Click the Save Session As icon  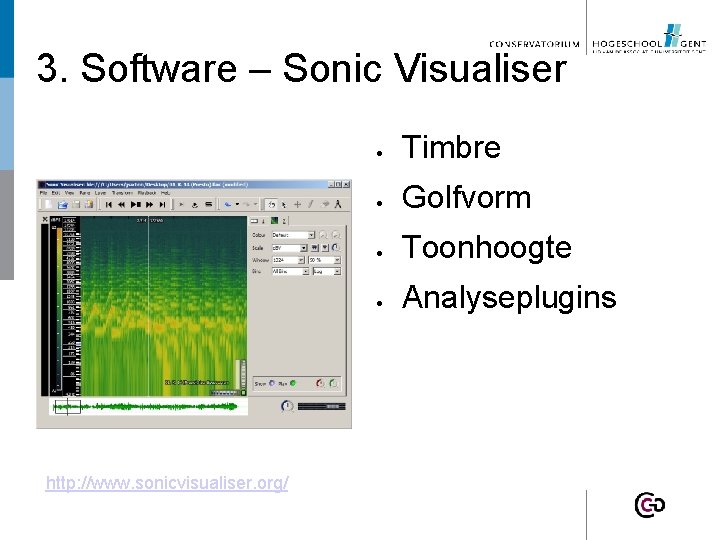point(89,204)
